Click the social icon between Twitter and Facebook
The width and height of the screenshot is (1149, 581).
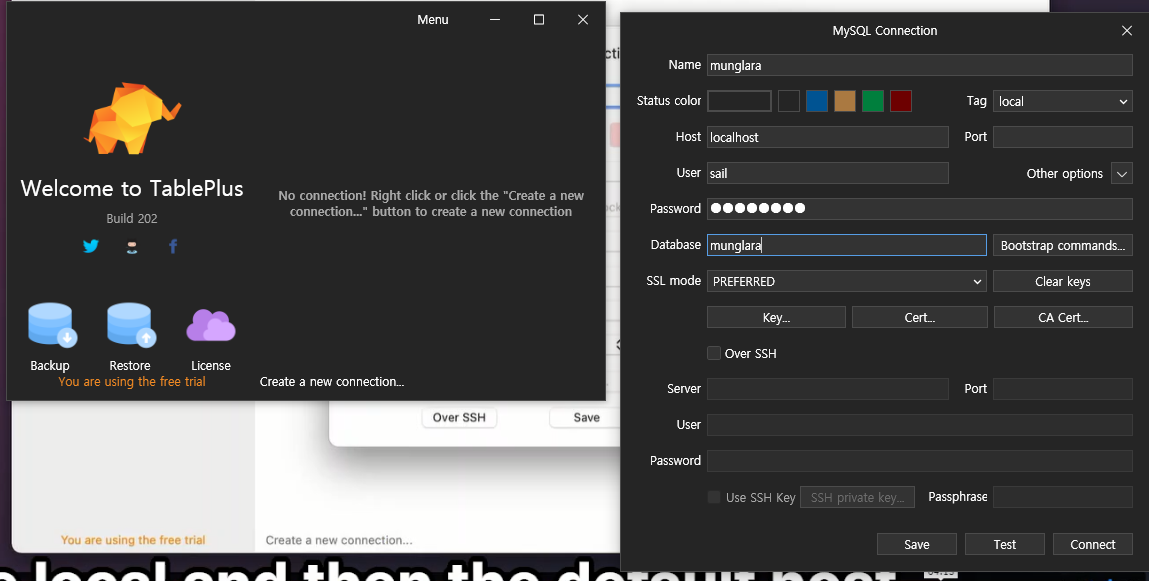click(x=132, y=246)
